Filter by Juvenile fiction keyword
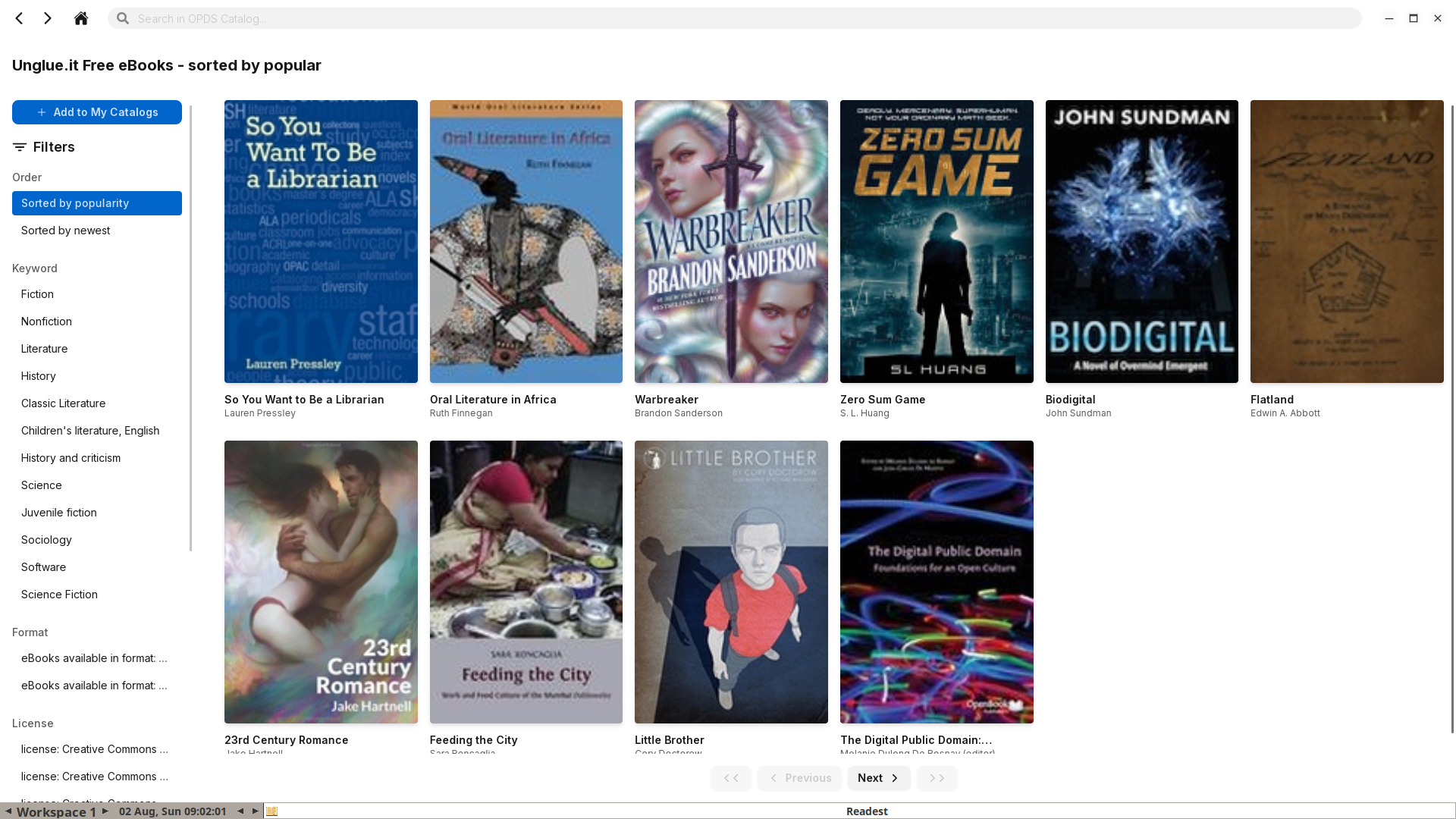 click(x=97, y=513)
